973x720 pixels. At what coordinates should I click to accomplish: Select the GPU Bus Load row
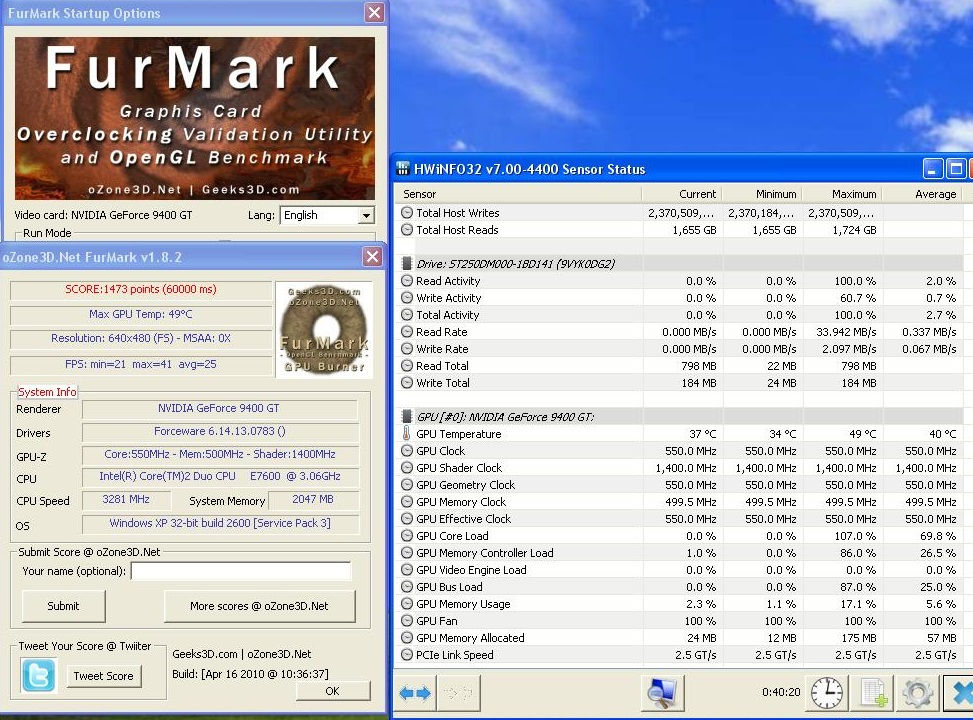point(681,587)
